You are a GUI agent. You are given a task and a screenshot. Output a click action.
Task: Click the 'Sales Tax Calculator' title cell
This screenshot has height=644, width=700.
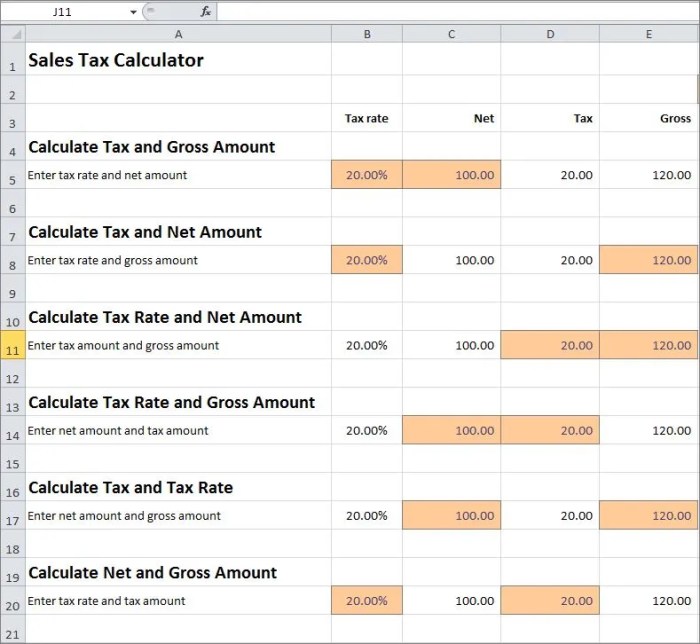pos(179,59)
